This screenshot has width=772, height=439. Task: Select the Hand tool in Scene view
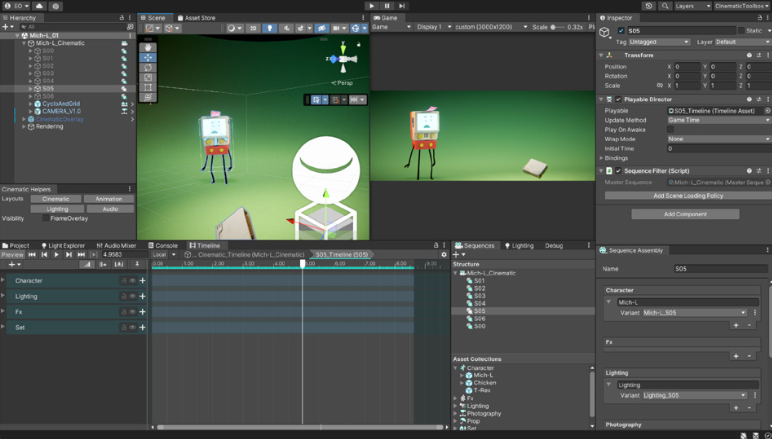tap(148, 47)
